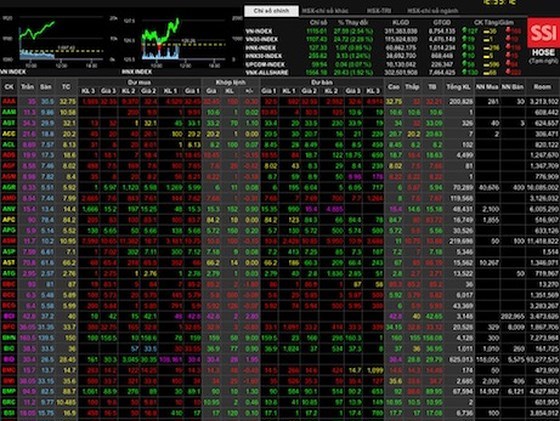Sort by the Sàn column header
Viewport: 560px width, 421px height.
(46, 87)
